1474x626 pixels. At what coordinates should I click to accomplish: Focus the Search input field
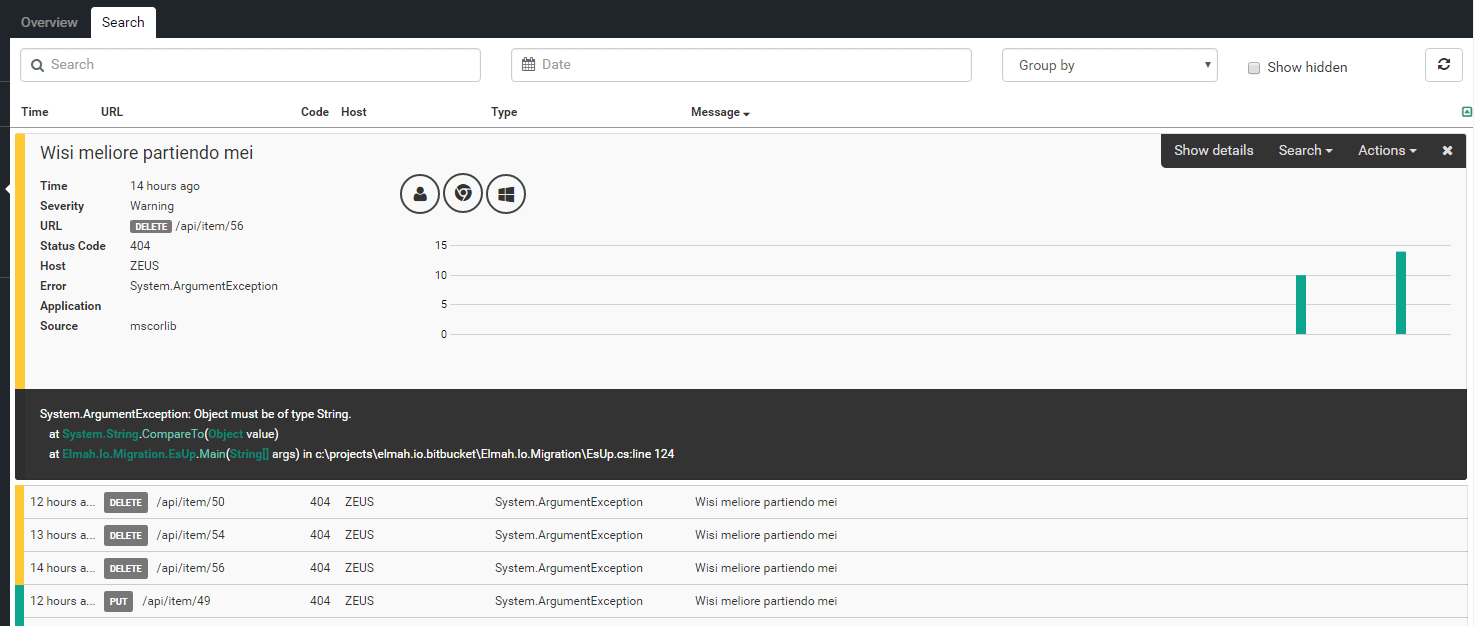tap(250, 65)
